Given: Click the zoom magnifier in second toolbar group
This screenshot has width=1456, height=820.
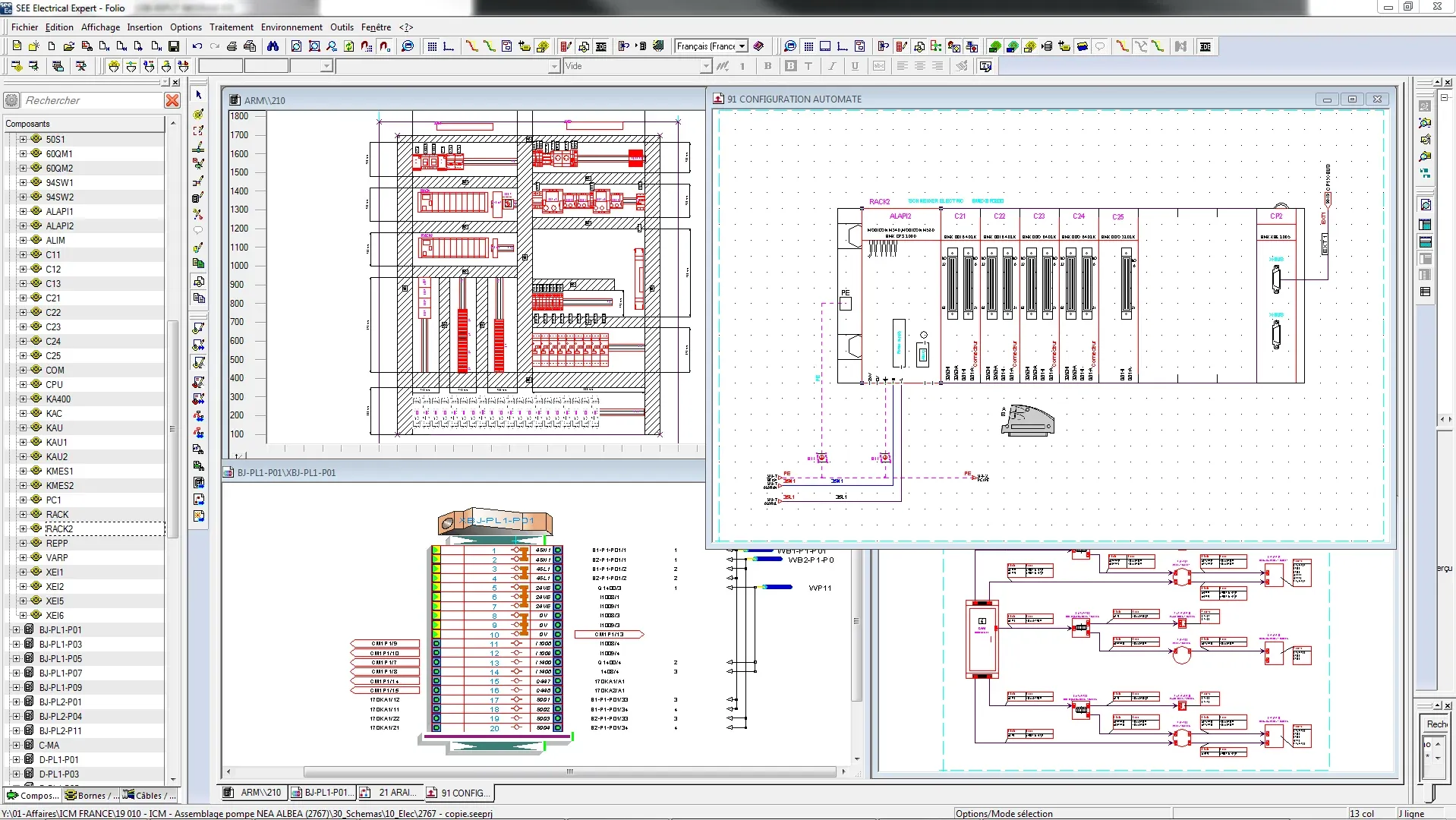Looking at the screenshot, I should pyautogui.click(x=790, y=46).
